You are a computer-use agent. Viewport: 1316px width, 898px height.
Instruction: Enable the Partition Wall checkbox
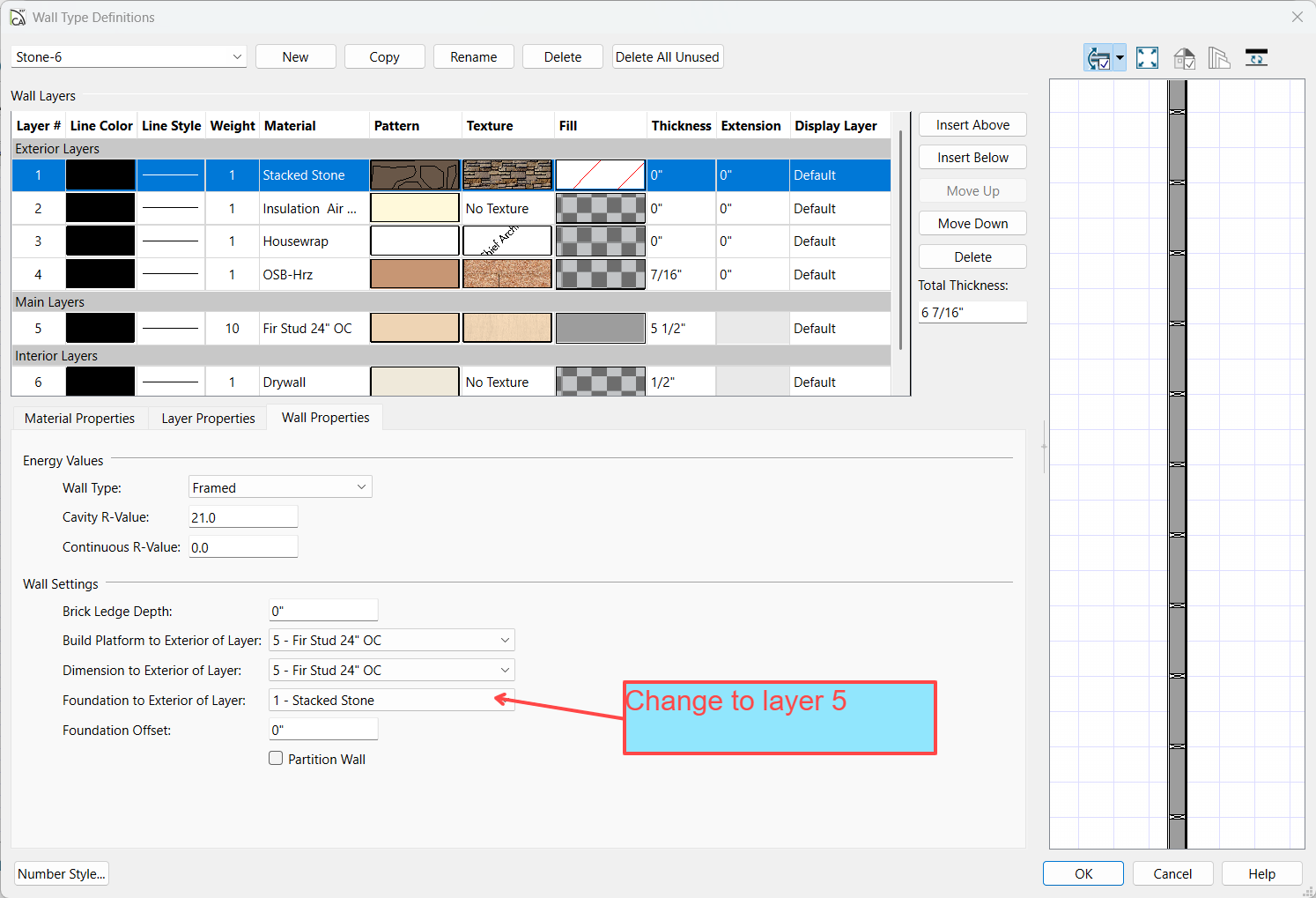[x=276, y=759]
